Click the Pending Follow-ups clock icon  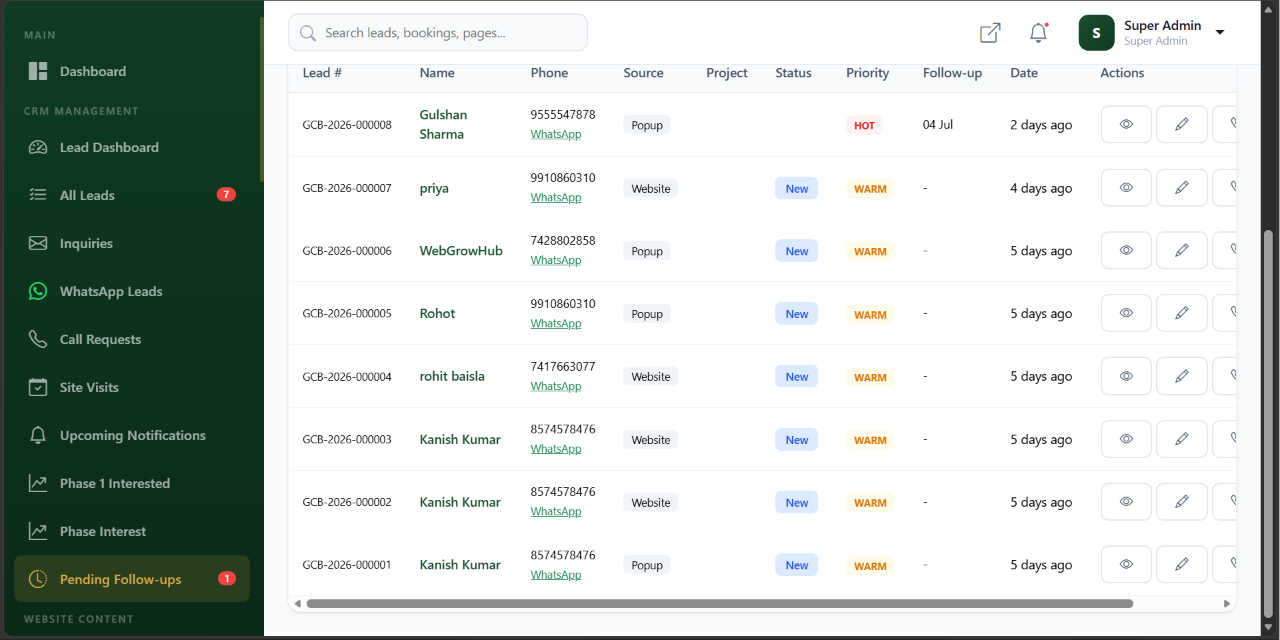click(38, 579)
